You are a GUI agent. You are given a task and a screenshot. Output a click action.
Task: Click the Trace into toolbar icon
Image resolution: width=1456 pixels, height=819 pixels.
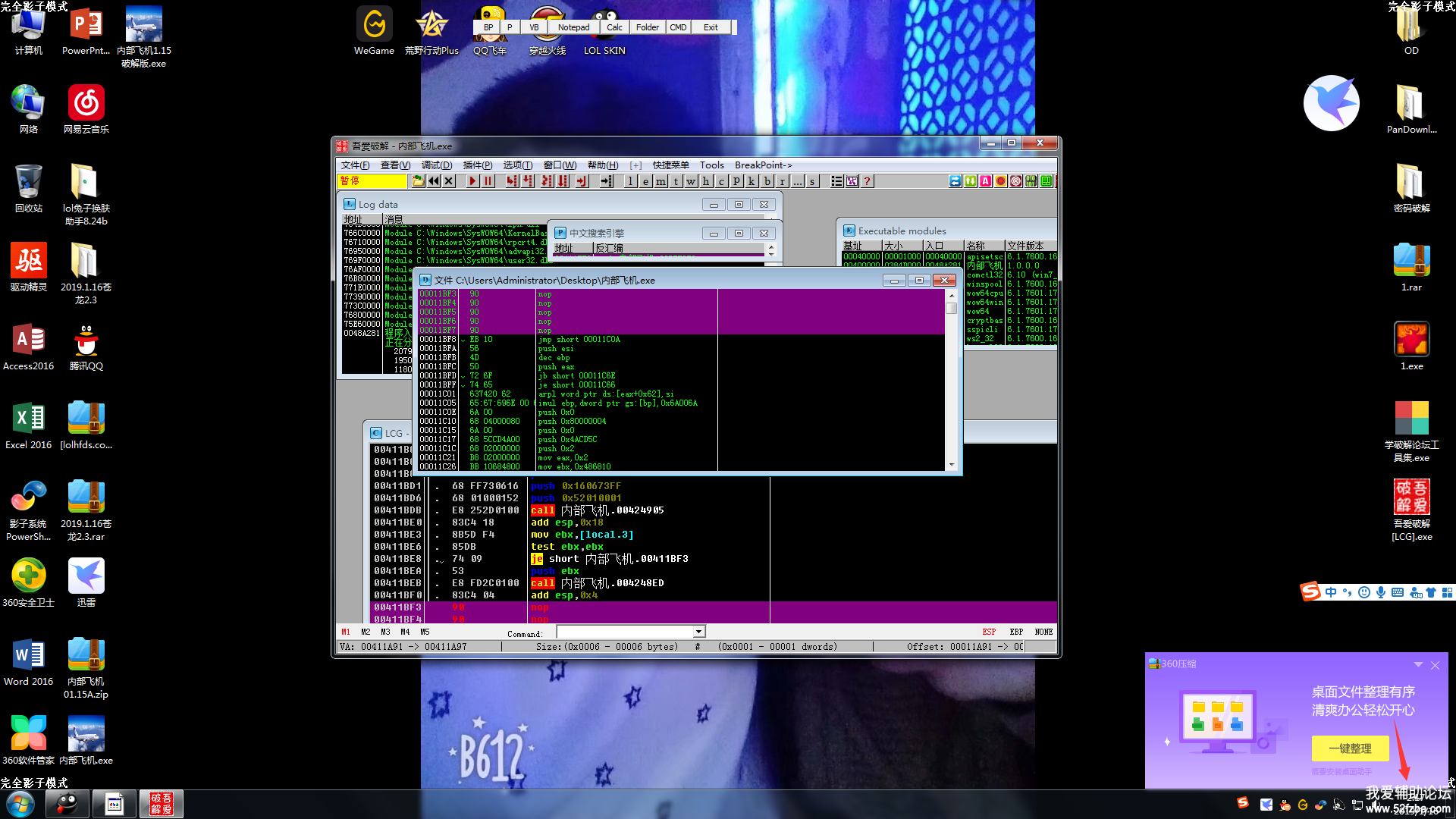(x=547, y=181)
